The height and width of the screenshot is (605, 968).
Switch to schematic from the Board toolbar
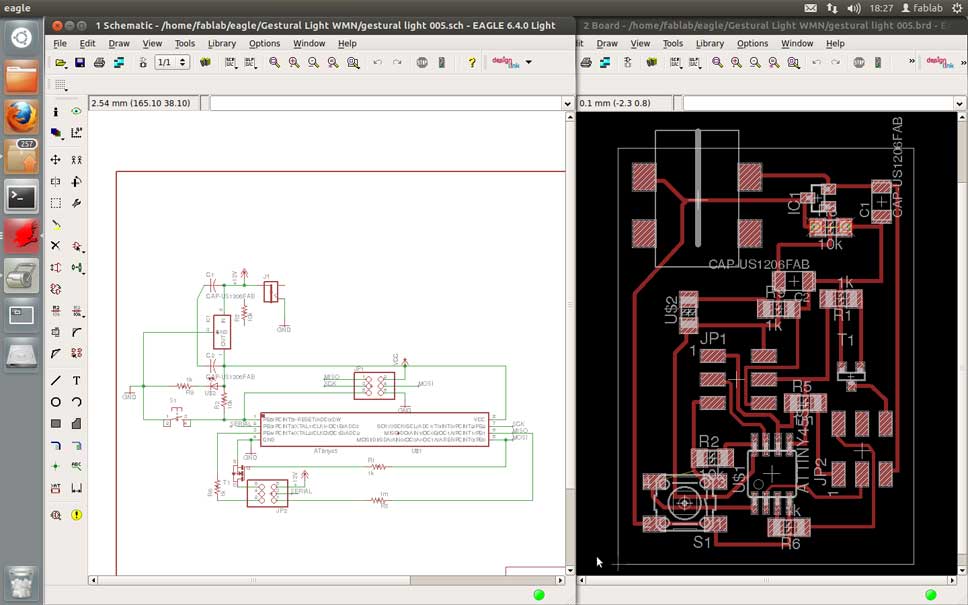tap(628, 62)
